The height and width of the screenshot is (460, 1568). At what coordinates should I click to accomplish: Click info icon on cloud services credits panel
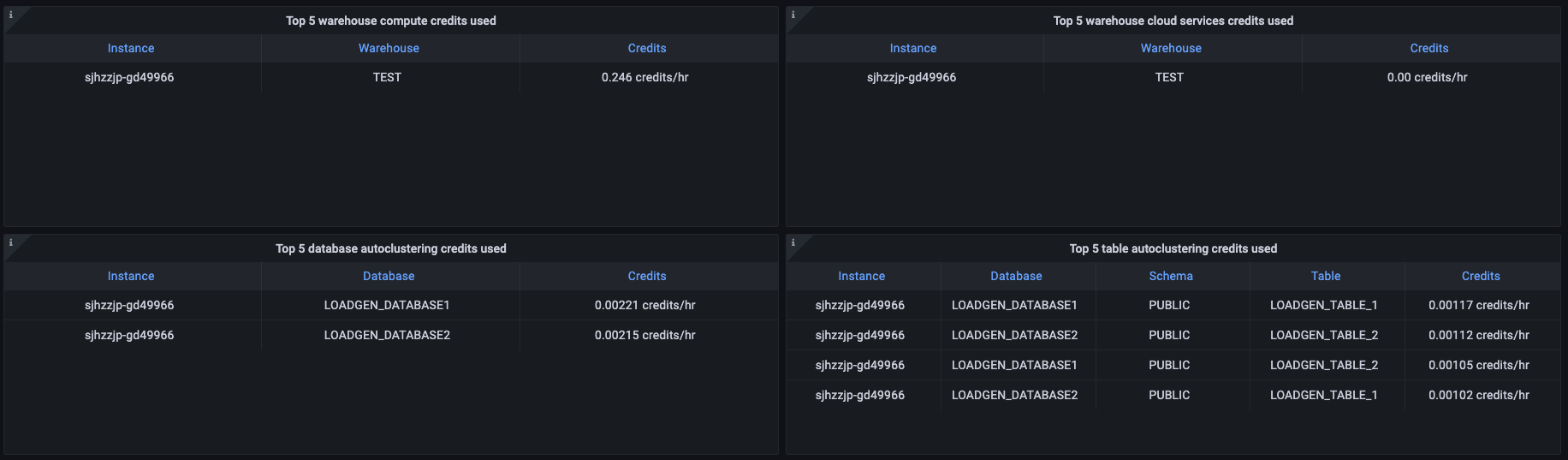(x=793, y=15)
